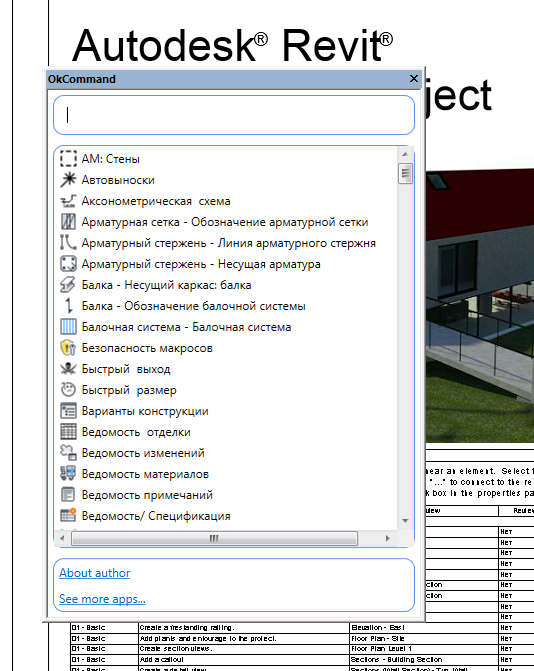
Task: Click the Варианты конструкции icon
Action: click(x=68, y=410)
